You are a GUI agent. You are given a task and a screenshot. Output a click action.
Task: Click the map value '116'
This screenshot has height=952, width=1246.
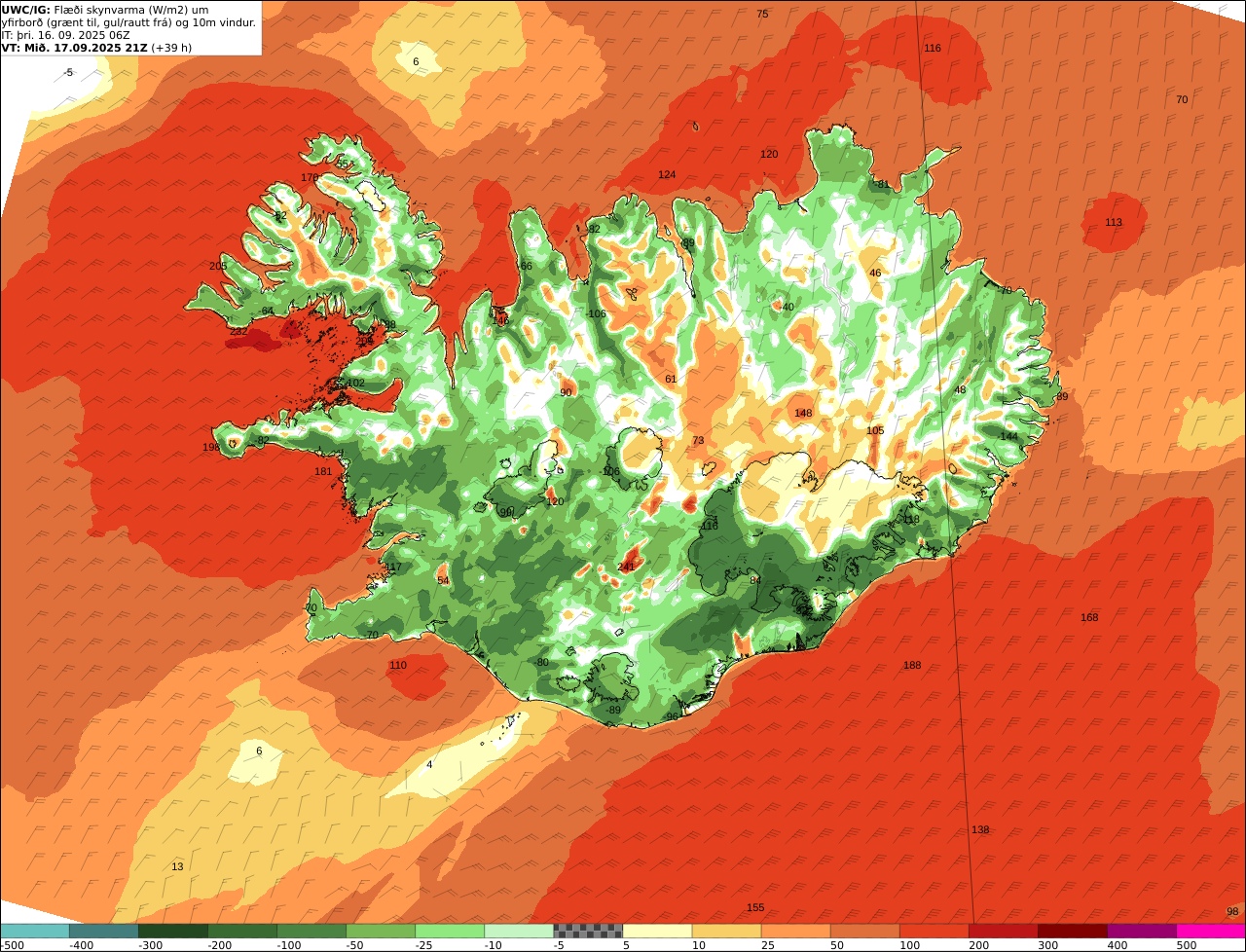(933, 48)
